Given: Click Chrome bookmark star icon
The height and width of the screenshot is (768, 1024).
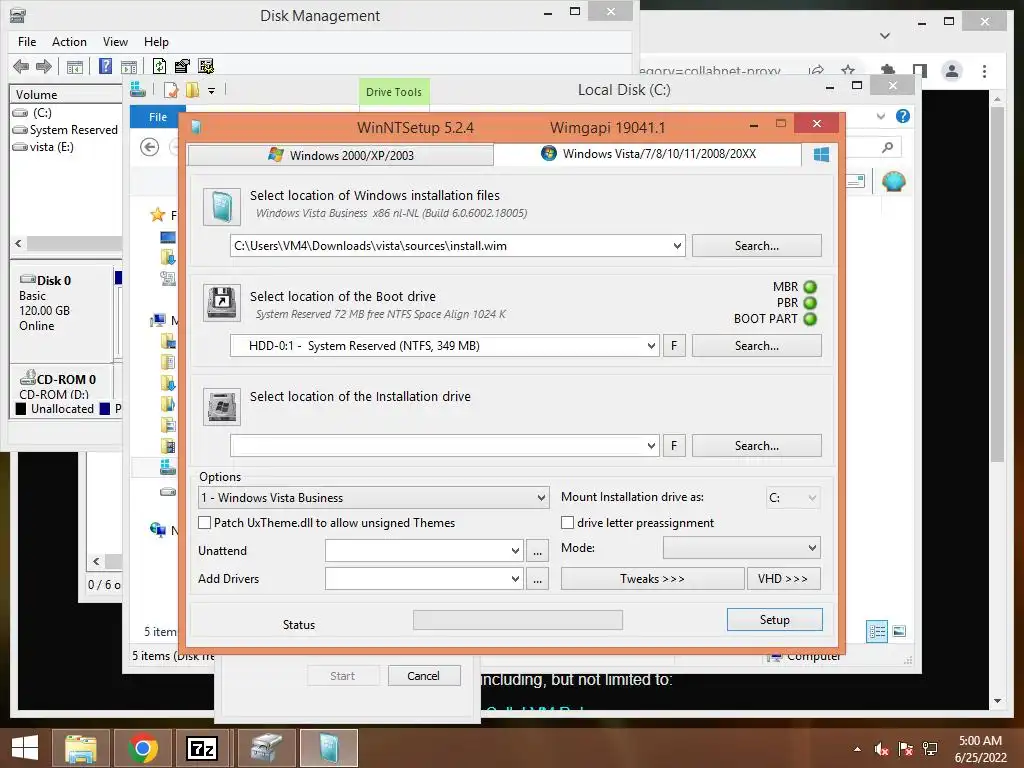Looking at the screenshot, I should (848, 71).
